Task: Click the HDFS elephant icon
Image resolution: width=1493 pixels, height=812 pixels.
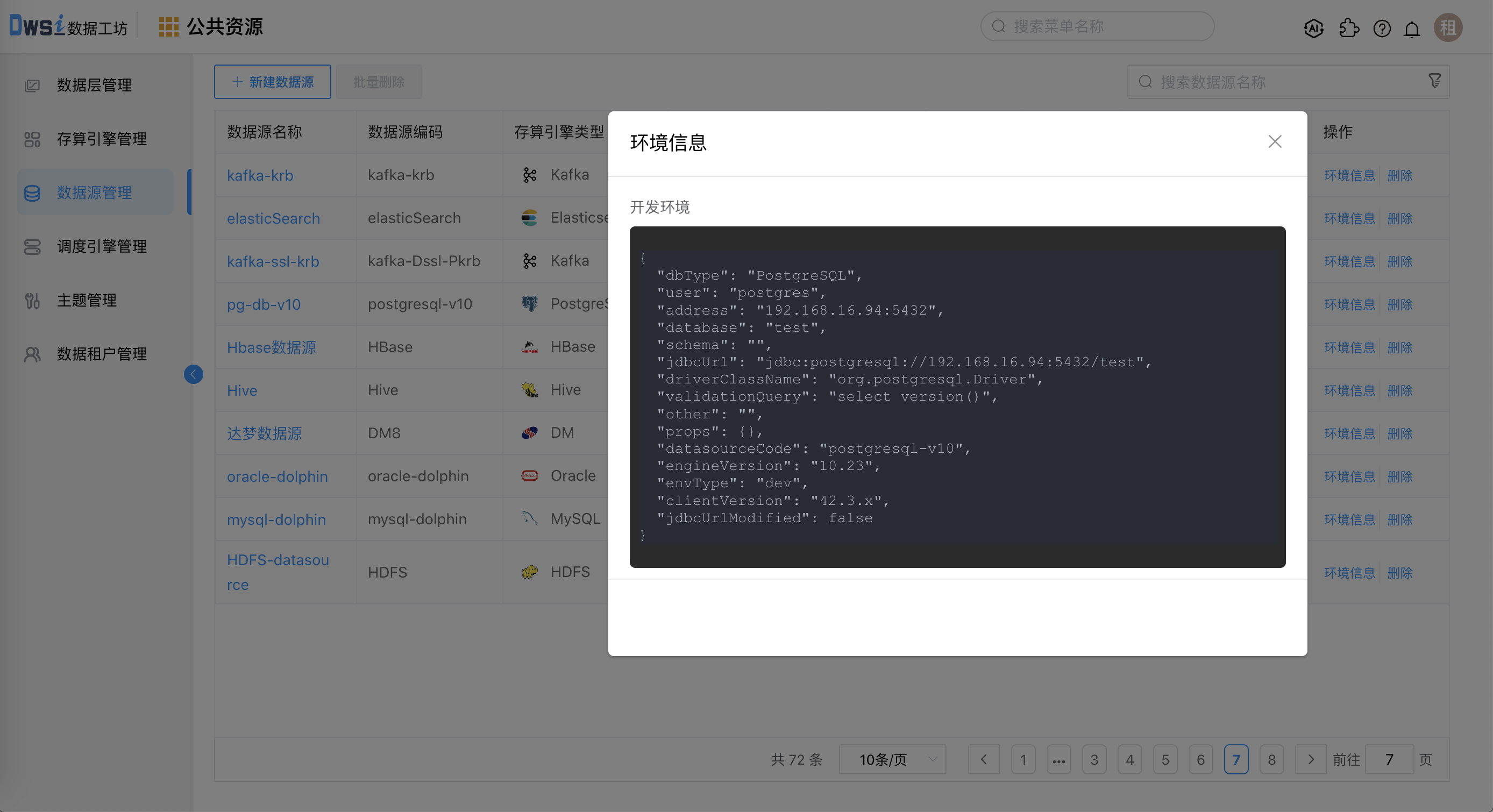Action: (x=529, y=572)
